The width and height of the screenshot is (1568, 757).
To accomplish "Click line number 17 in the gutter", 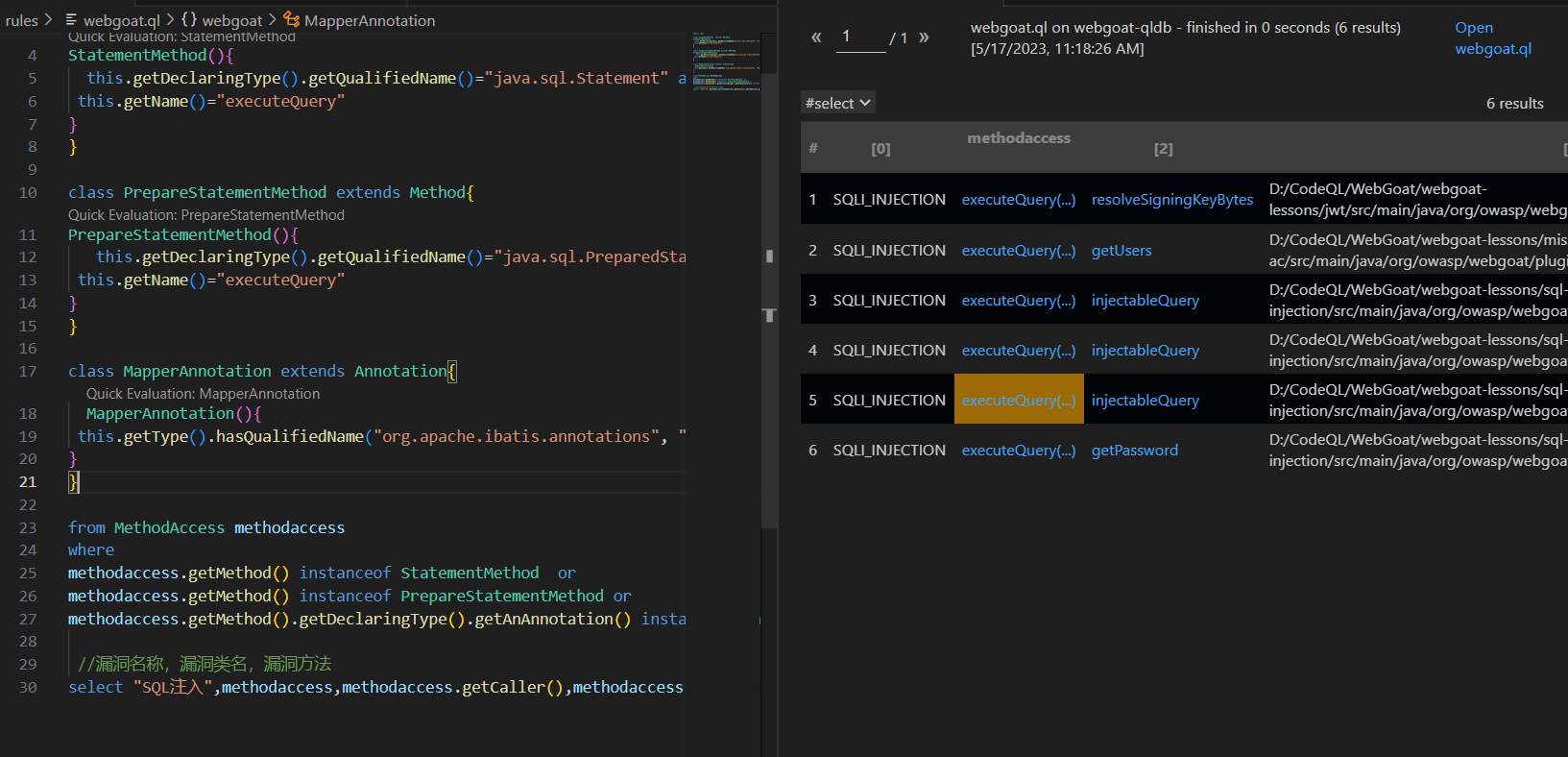I will (x=28, y=372).
